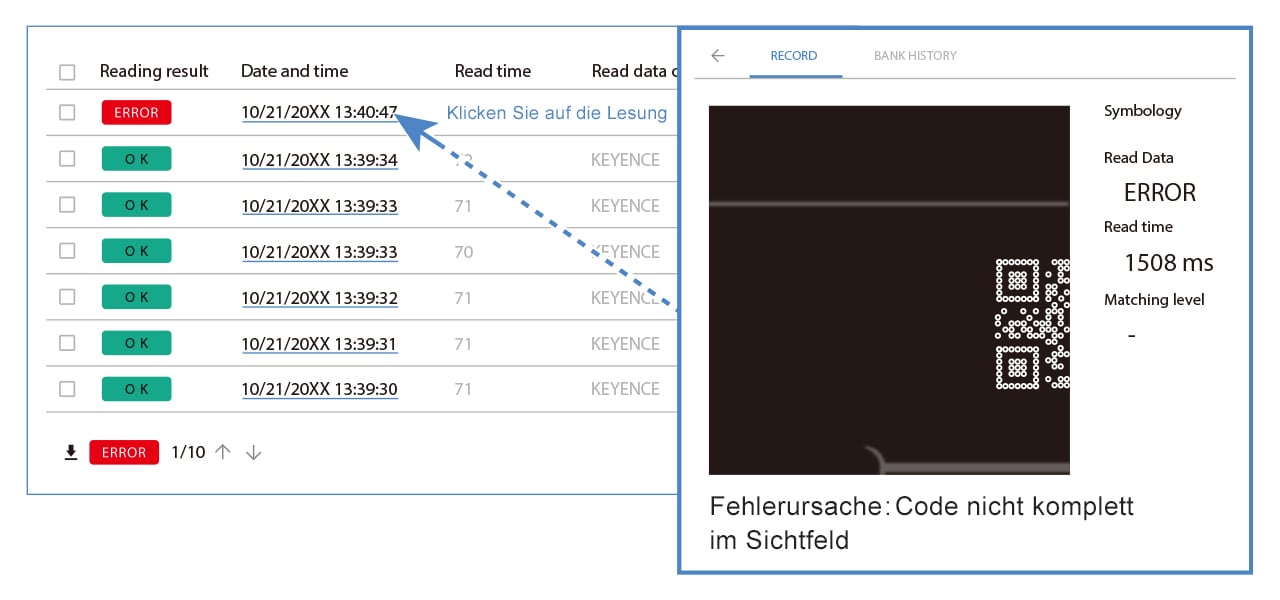Download the reading log
The image size is (1280, 600).
(71, 453)
